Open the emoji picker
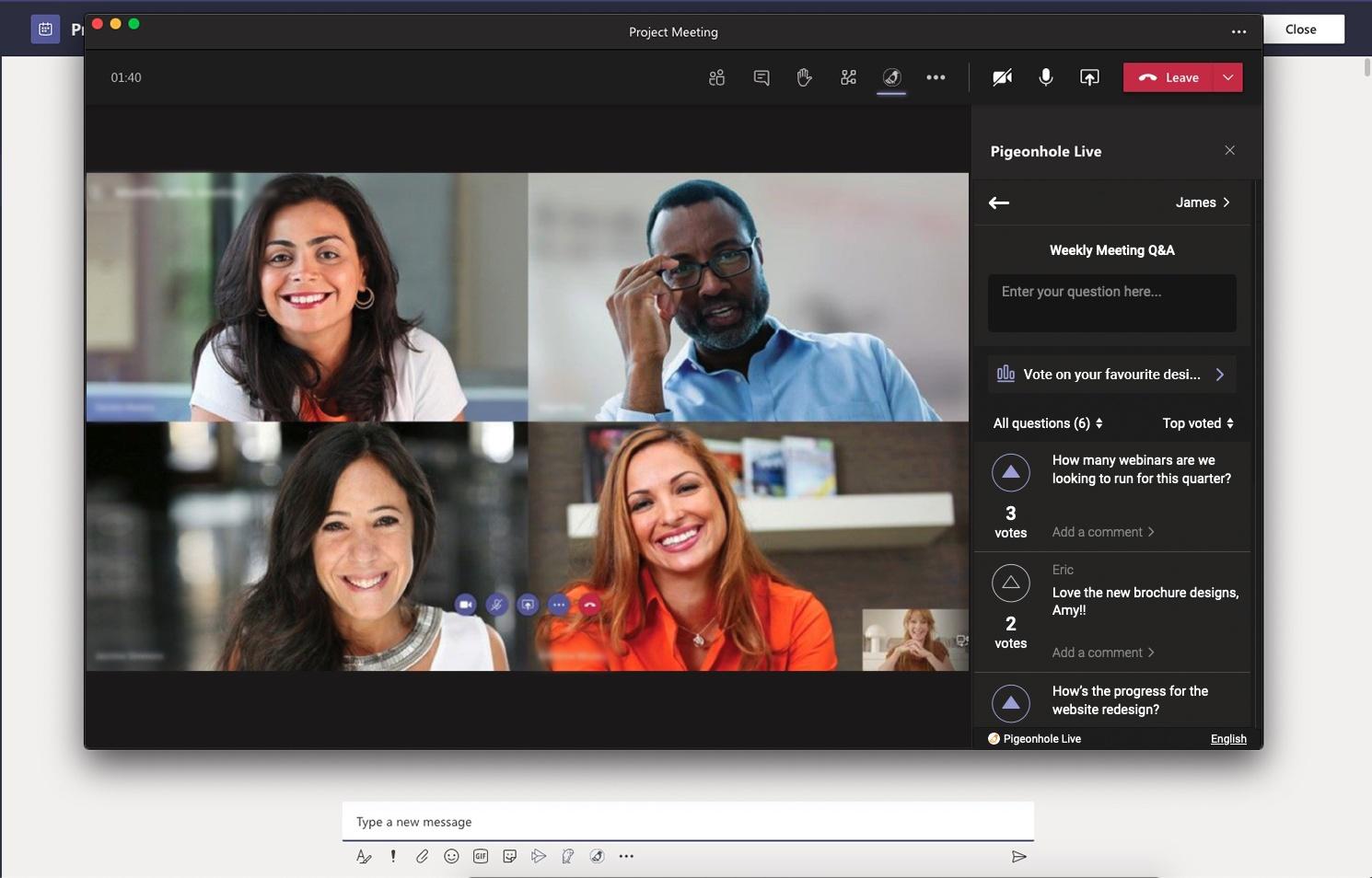 [451, 857]
